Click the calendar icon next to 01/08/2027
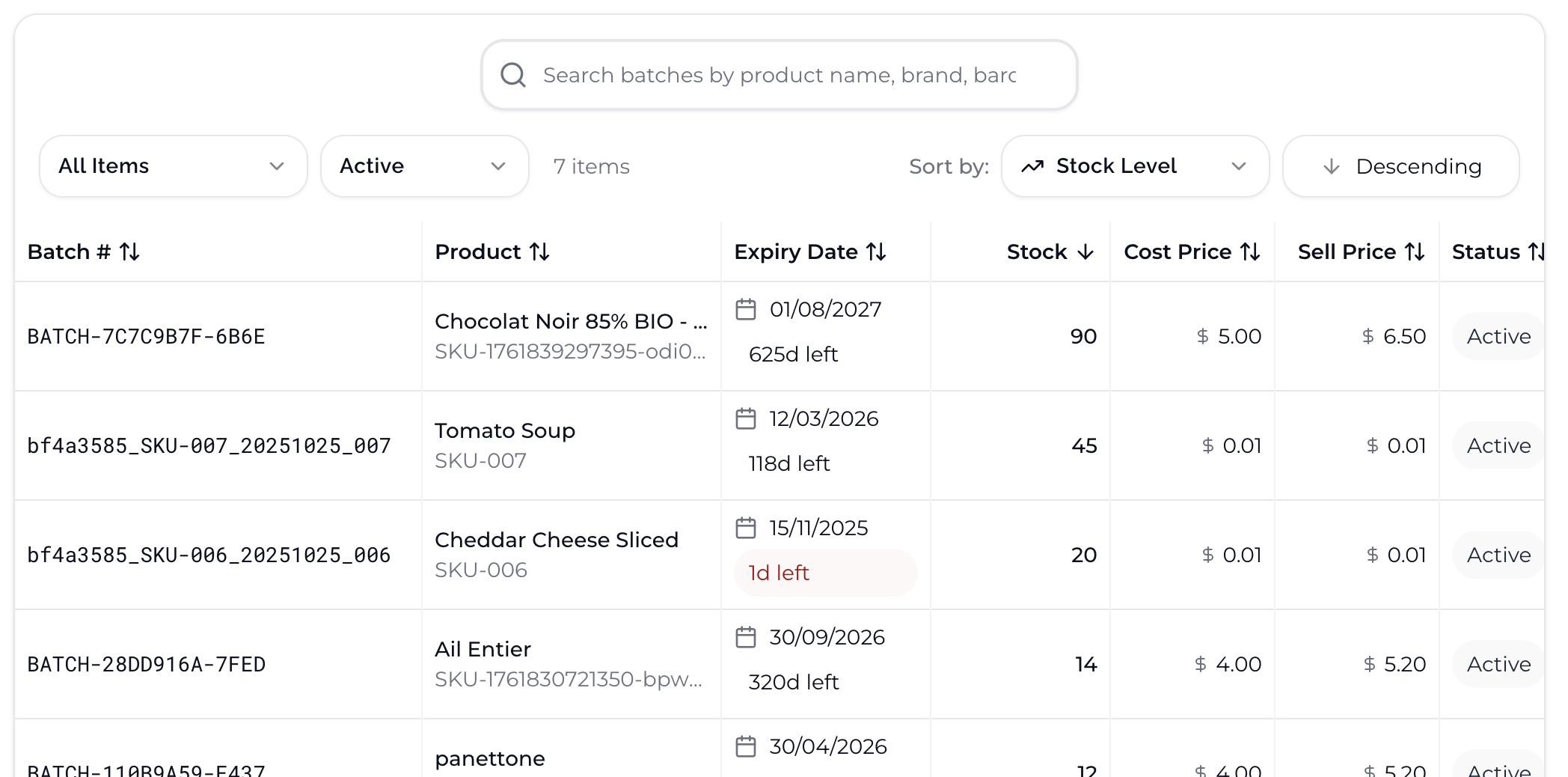This screenshot has height=777, width=1568. point(746,308)
